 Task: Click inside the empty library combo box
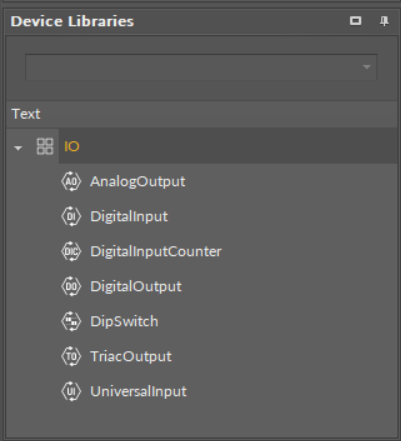201,67
